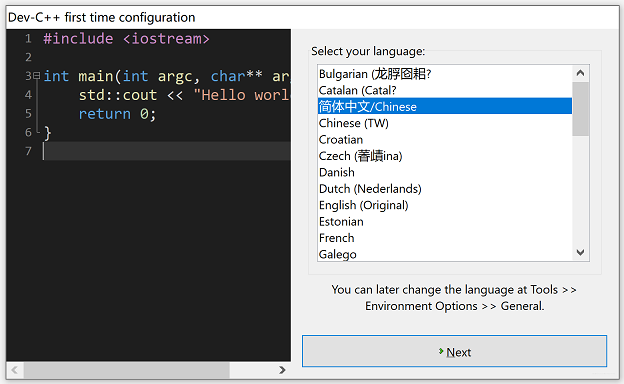624x384 pixels.
Task: Click the language list scrollbar thumb
Action: (580, 109)
